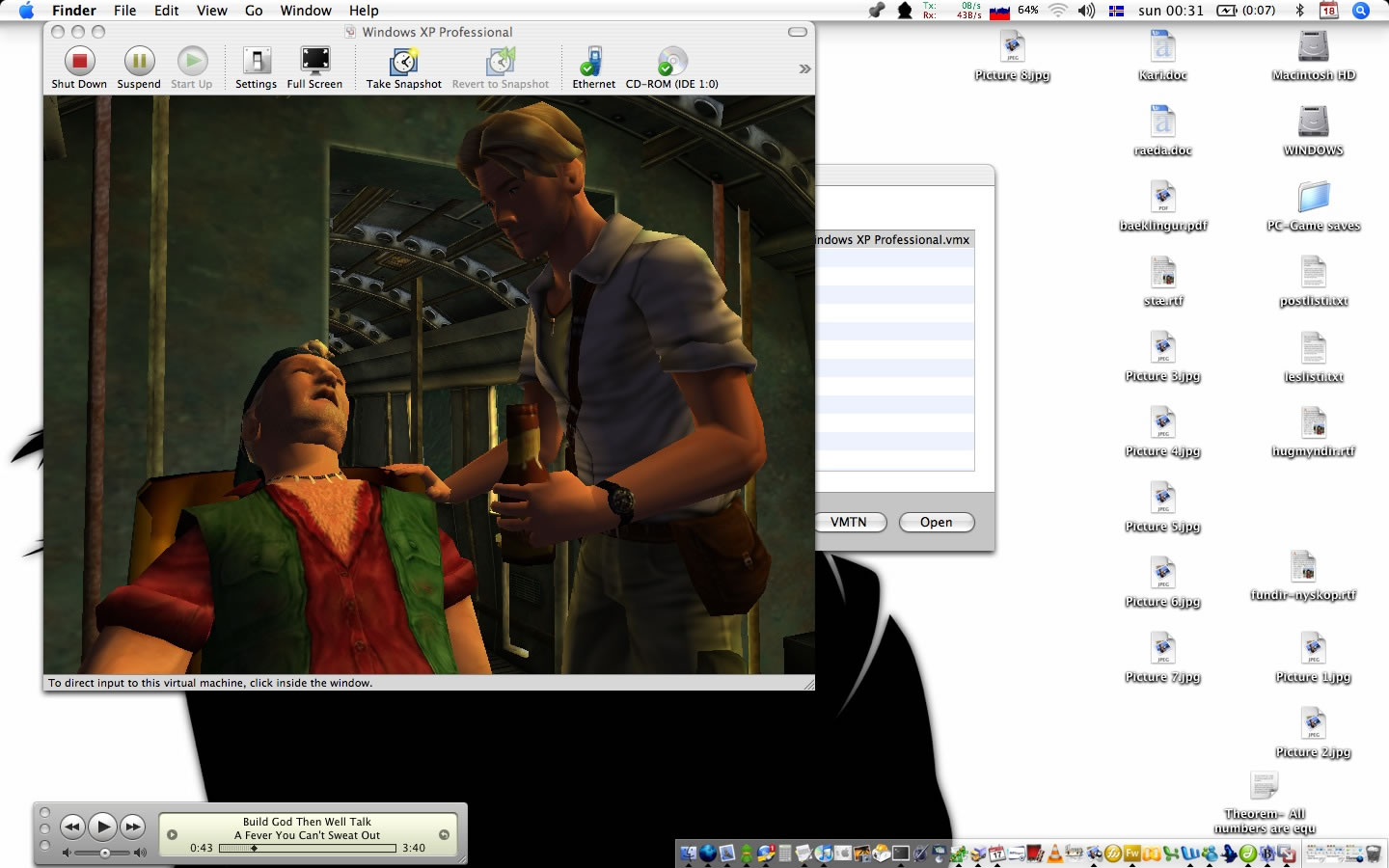The height and width of the screenshot is (868, 1389).
Task: Click the Wi-Fi AirPort icon
Action: tap(1058, 11)
